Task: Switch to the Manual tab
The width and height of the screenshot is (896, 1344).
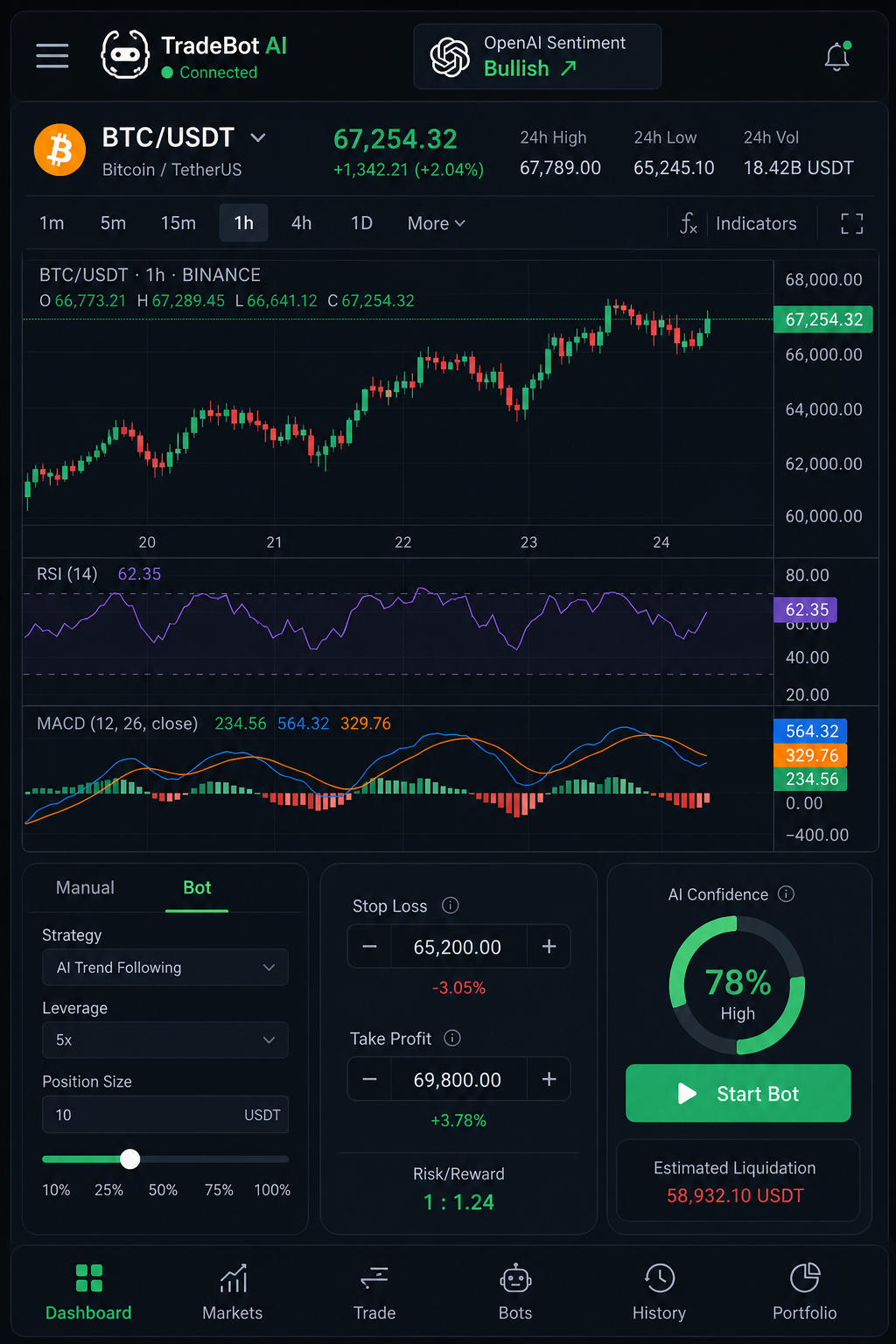Action: 85,887
